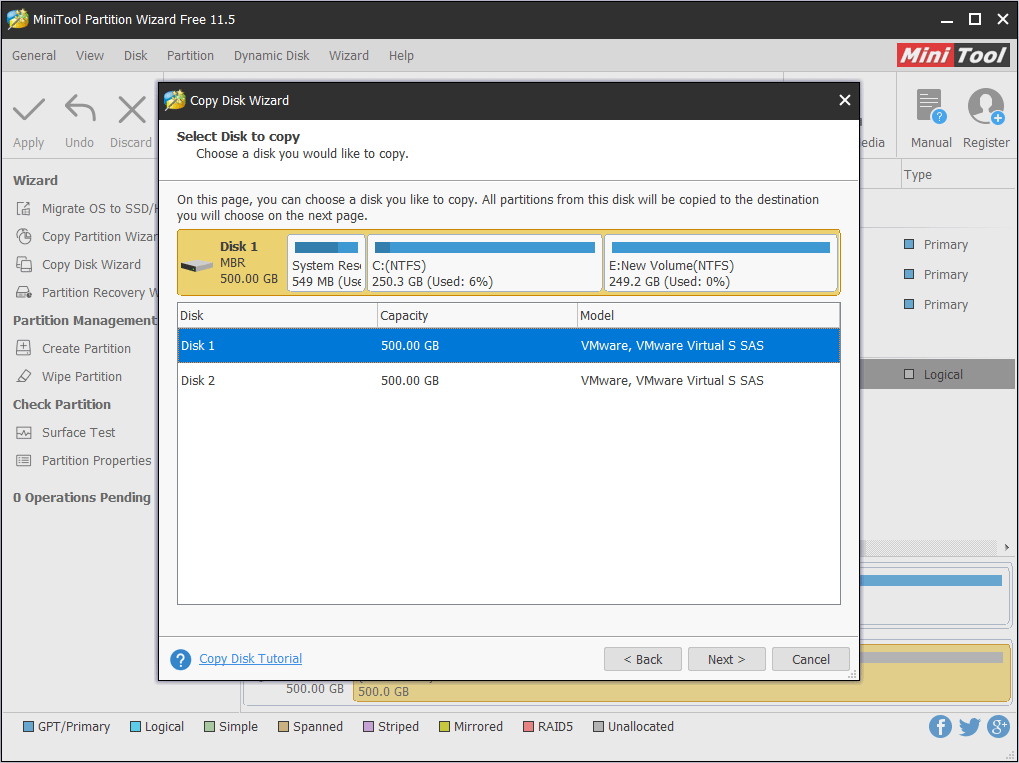Open Partition Properties from sidebar
The width and height of the screenshot is (1019, 763).
pyautogui.click(x=83, y=460)
